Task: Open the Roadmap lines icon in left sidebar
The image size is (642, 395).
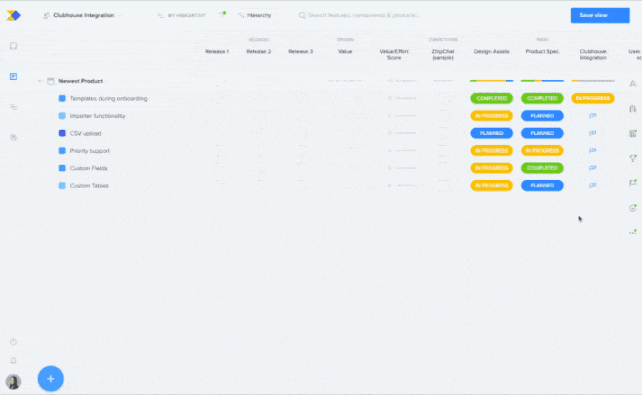Action: click(14, 107)
